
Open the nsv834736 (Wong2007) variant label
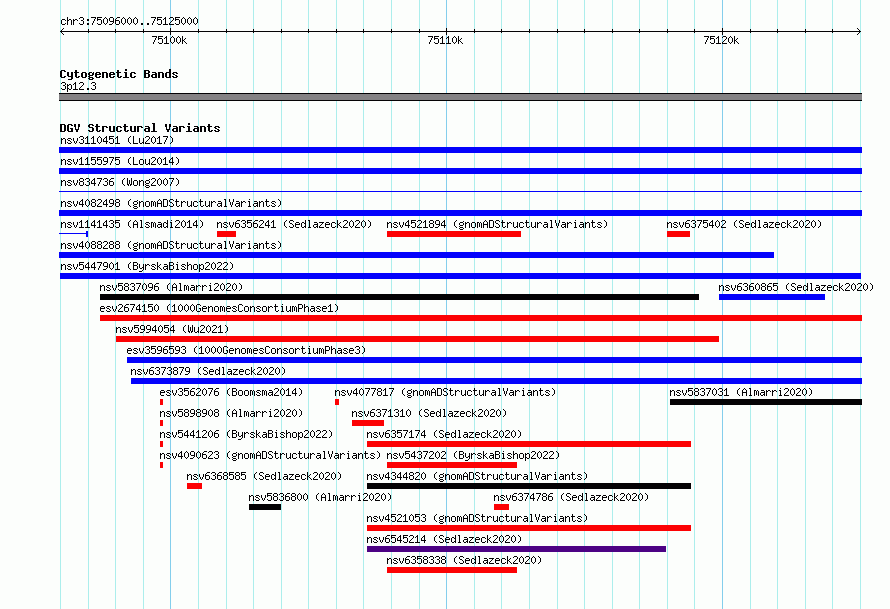tap(120, 182)
